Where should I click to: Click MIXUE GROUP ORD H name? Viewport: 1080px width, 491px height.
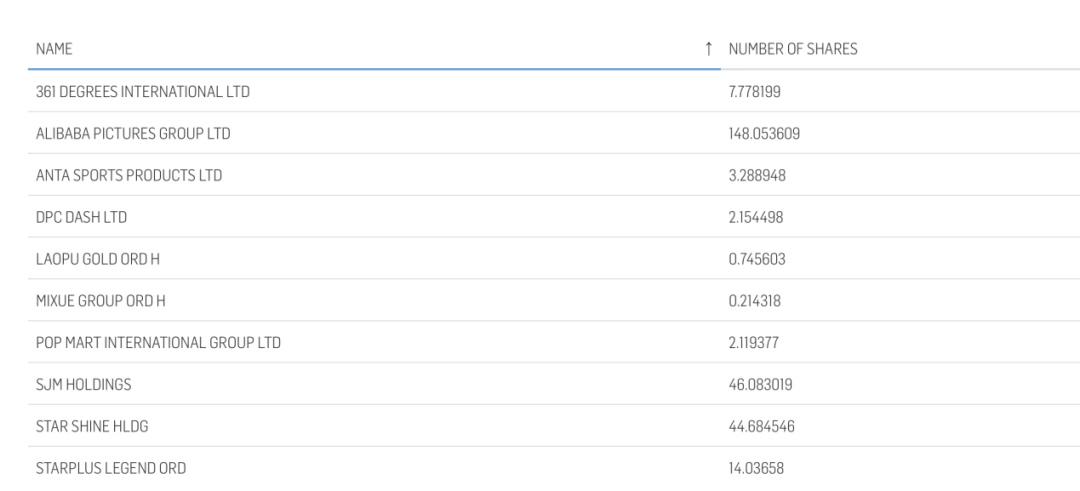(x=100, y=301)
